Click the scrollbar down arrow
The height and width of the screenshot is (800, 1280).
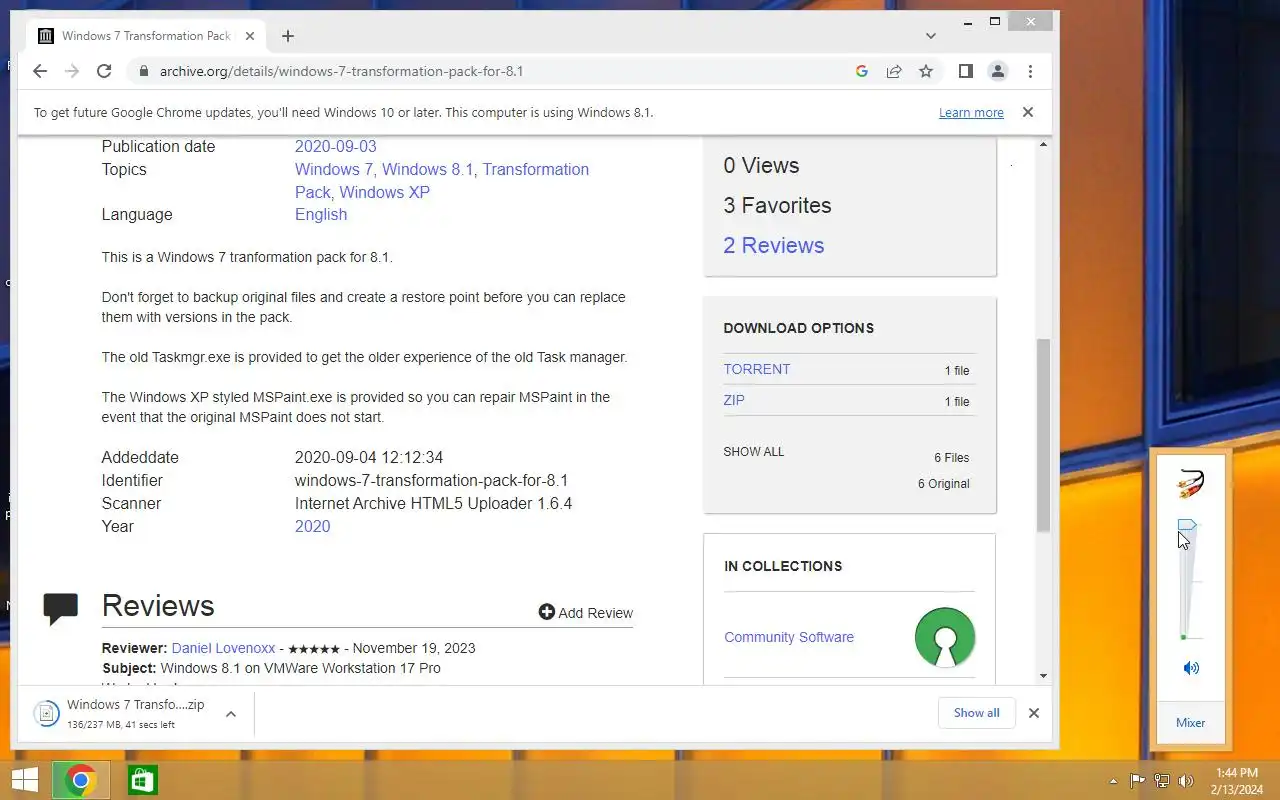1043,676
